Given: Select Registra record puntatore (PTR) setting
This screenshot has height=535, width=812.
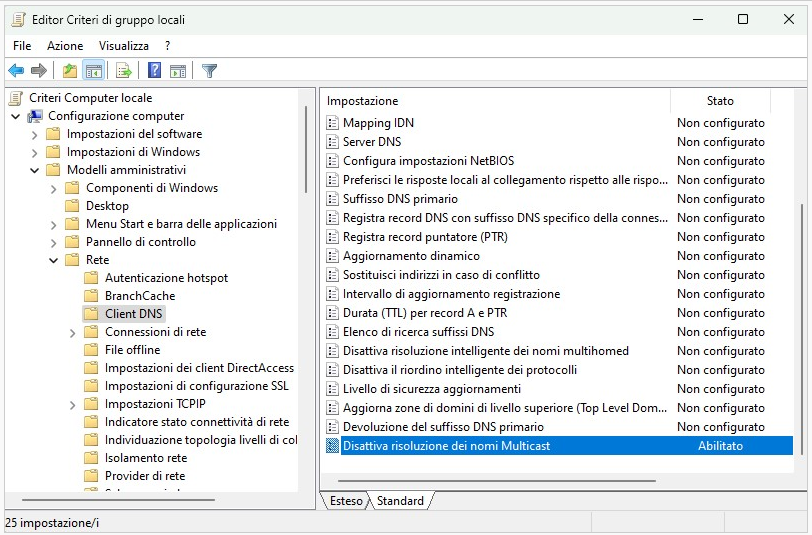Looking at the screenshot, I should point(425,237).
